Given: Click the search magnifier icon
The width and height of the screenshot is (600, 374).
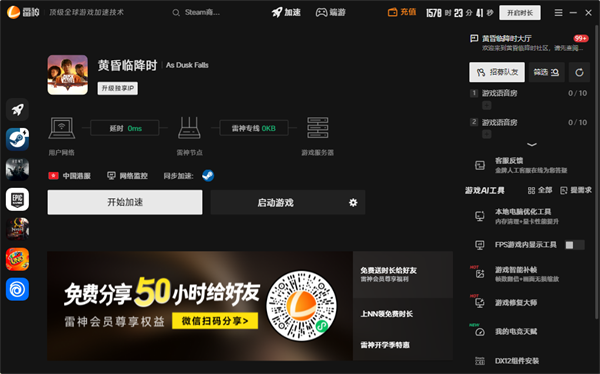Looking at the screenshot, I should click(x=176, y=13).
